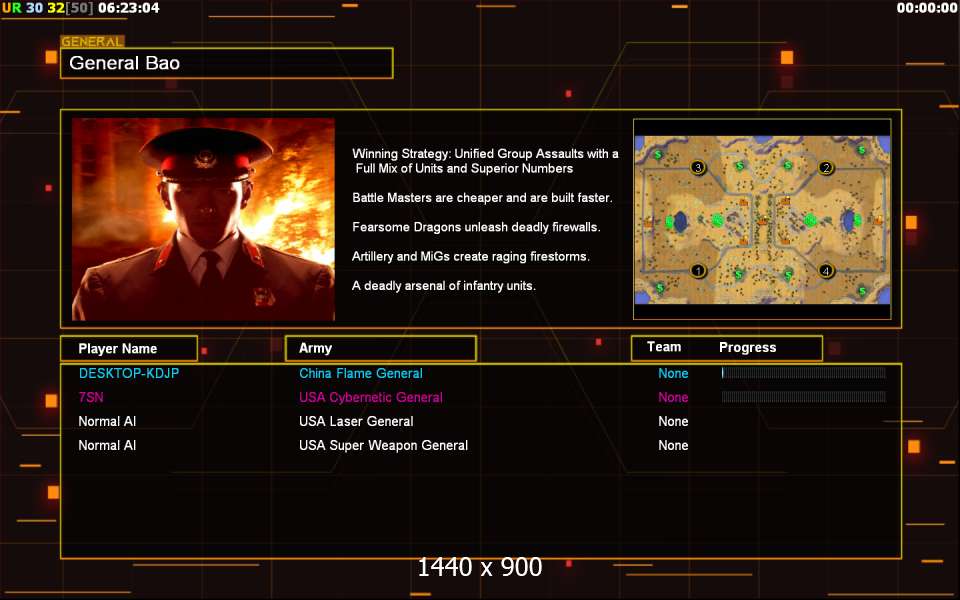
Task: Select Normal AI in USA Laser General row
Action: coord(107,421)
